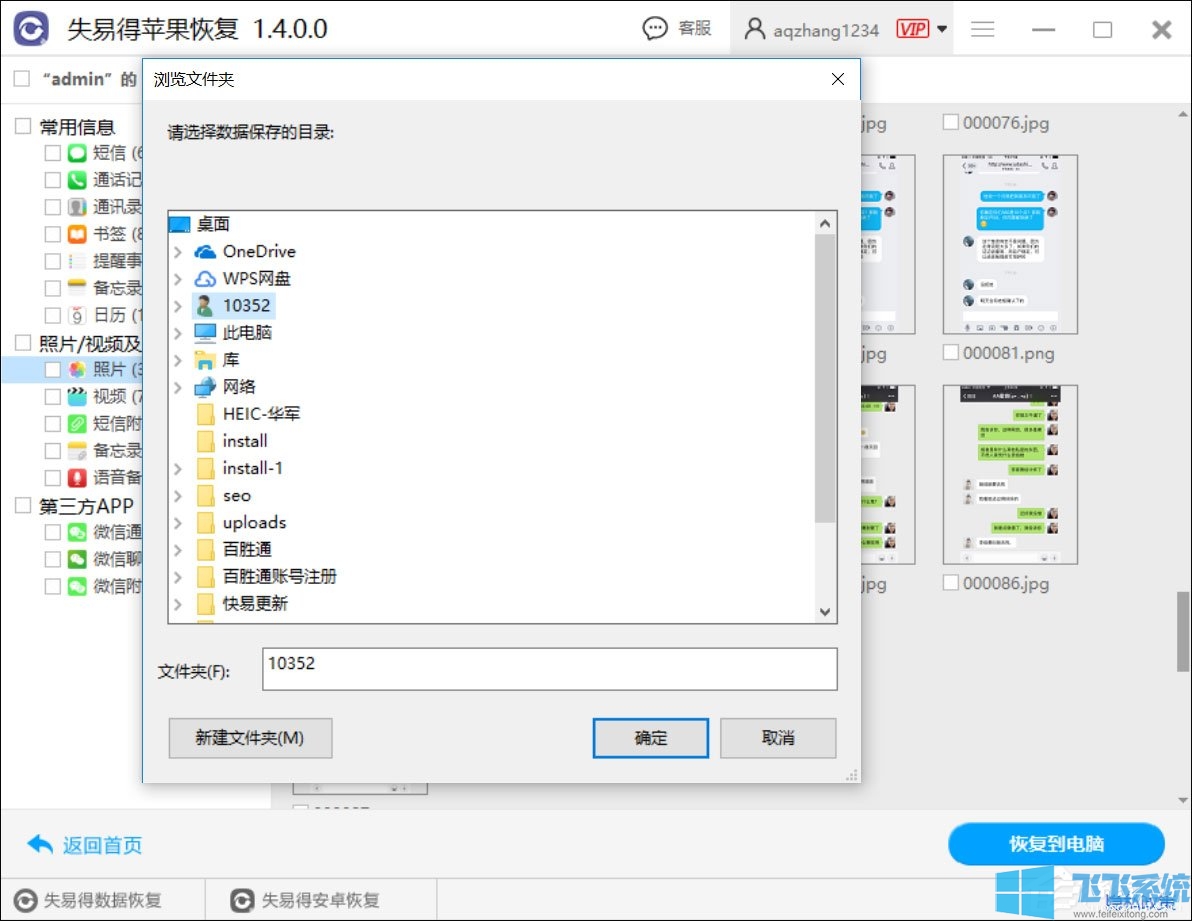1192x921 pixels.
Task: Open the hamburger menu in title bar
Action: tap(982, 29)
